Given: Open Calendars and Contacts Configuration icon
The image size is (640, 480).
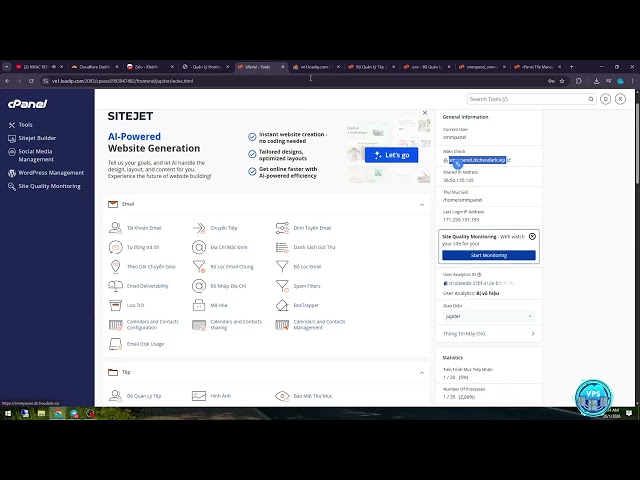Looking at the screenshot, I should tap(115, 324).
